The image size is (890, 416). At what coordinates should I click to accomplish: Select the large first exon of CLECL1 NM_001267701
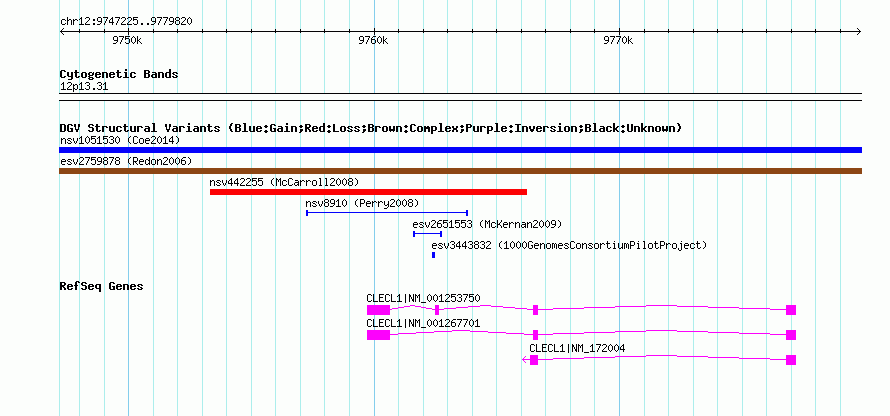[x=379, y=335]
